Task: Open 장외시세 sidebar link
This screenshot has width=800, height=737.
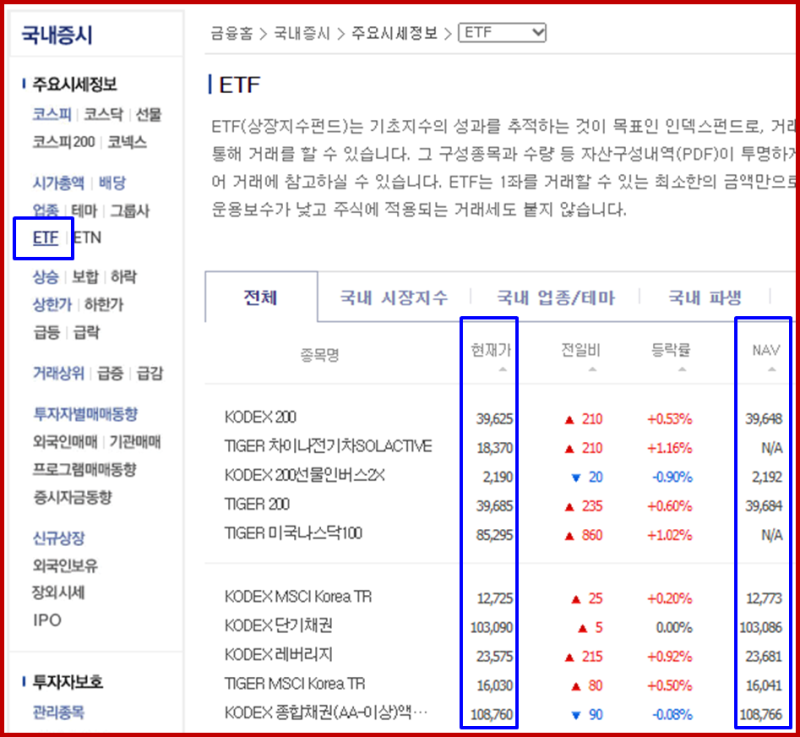Action: tap(58, 592)
